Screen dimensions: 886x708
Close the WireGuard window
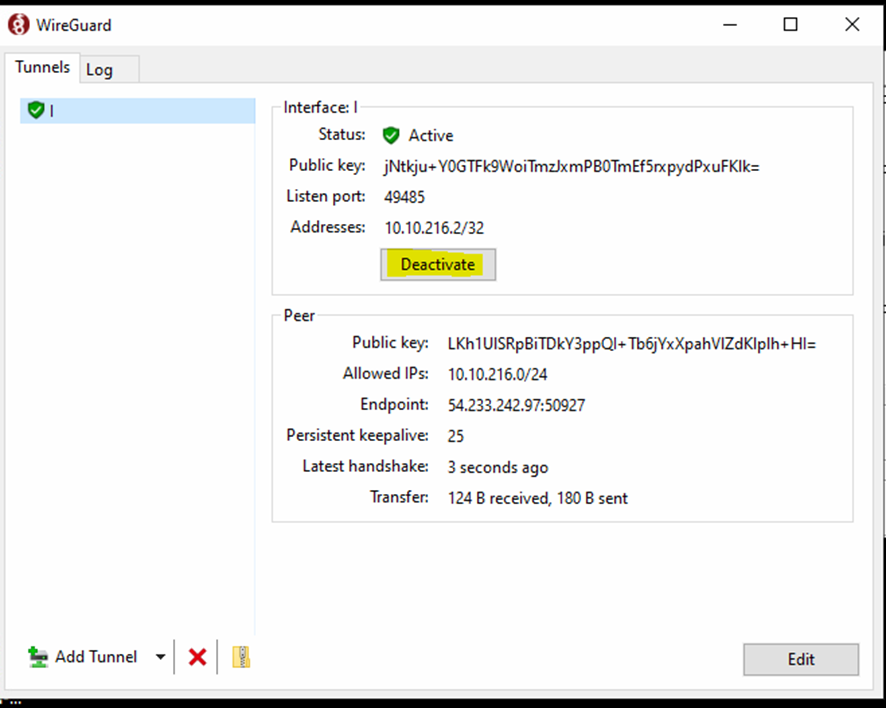click(852, 25)
